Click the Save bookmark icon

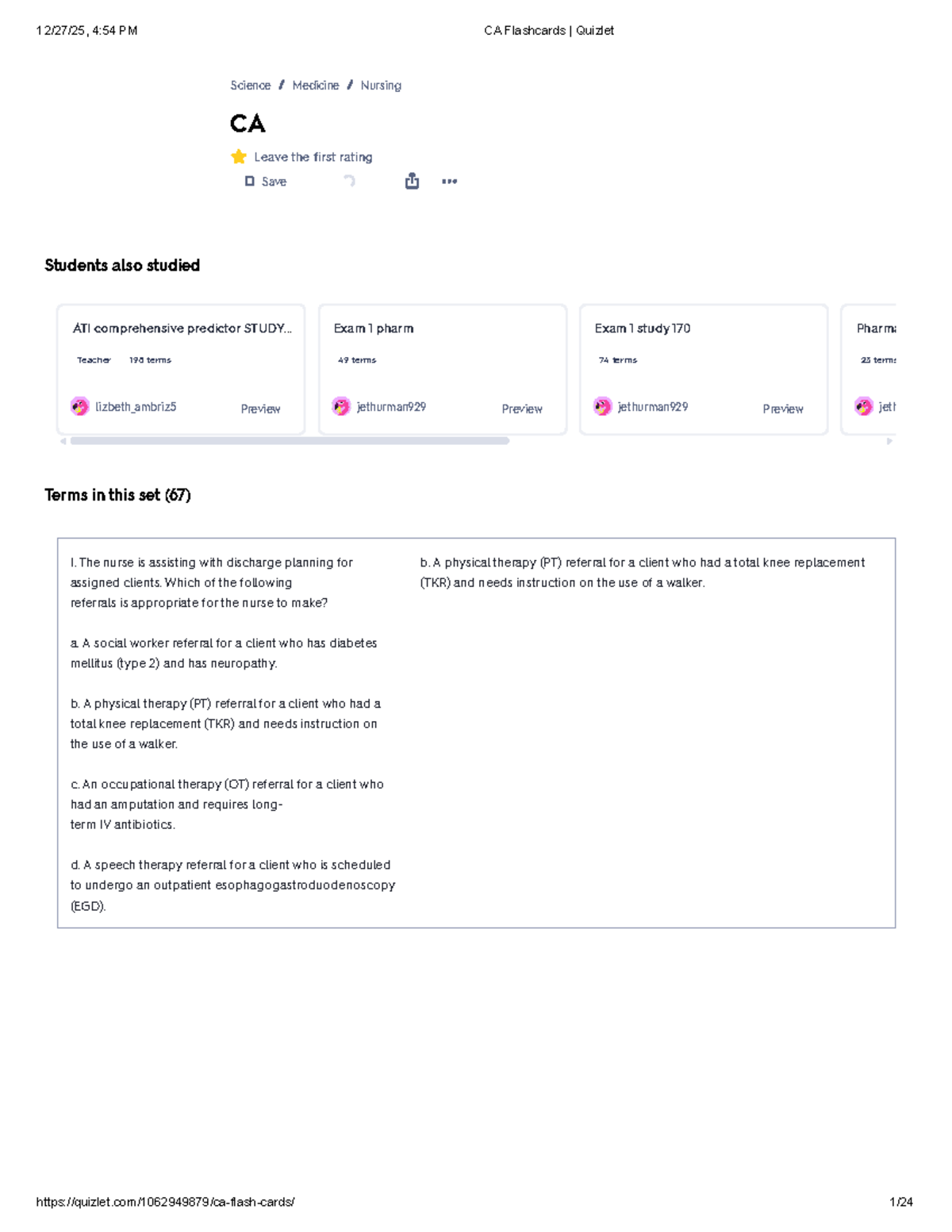point(250,181)
